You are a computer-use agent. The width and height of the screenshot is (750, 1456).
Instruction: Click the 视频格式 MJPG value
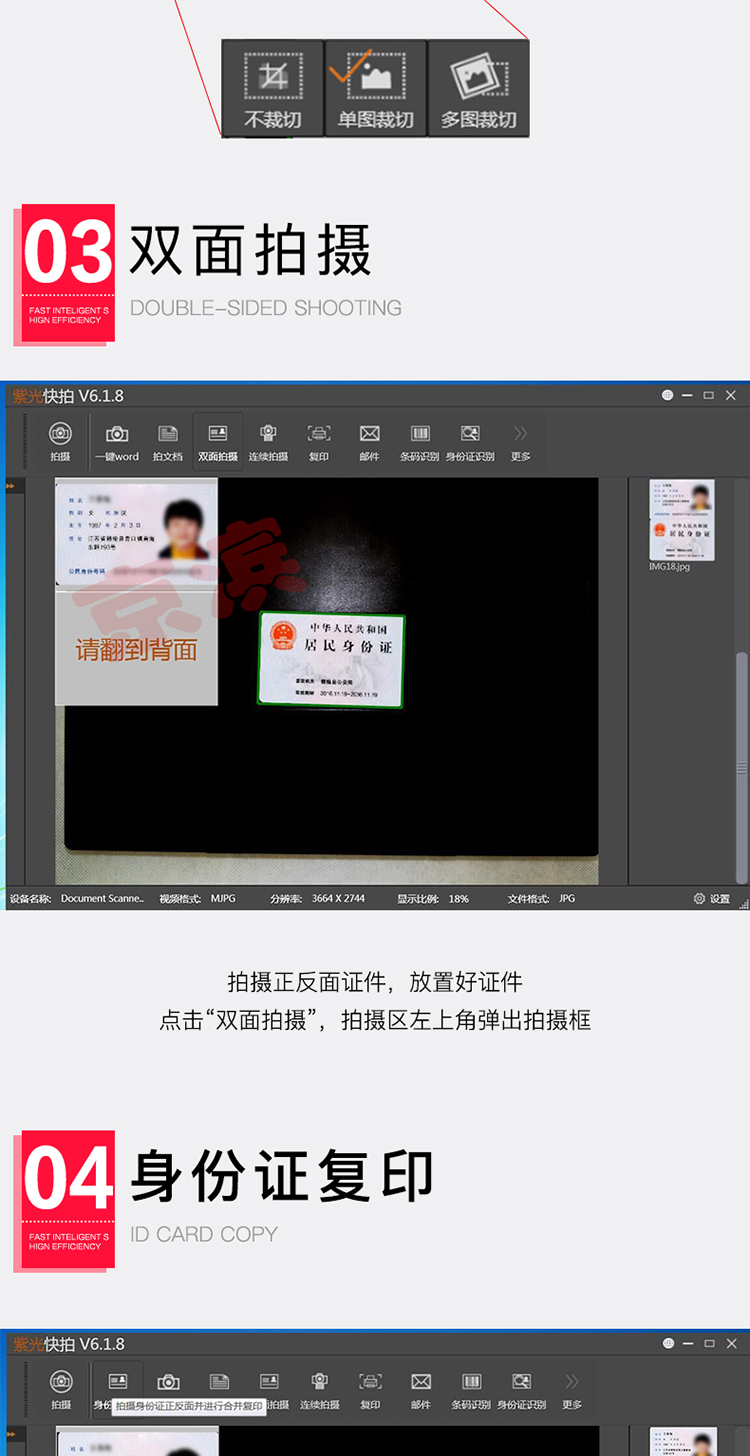(223, 899)
